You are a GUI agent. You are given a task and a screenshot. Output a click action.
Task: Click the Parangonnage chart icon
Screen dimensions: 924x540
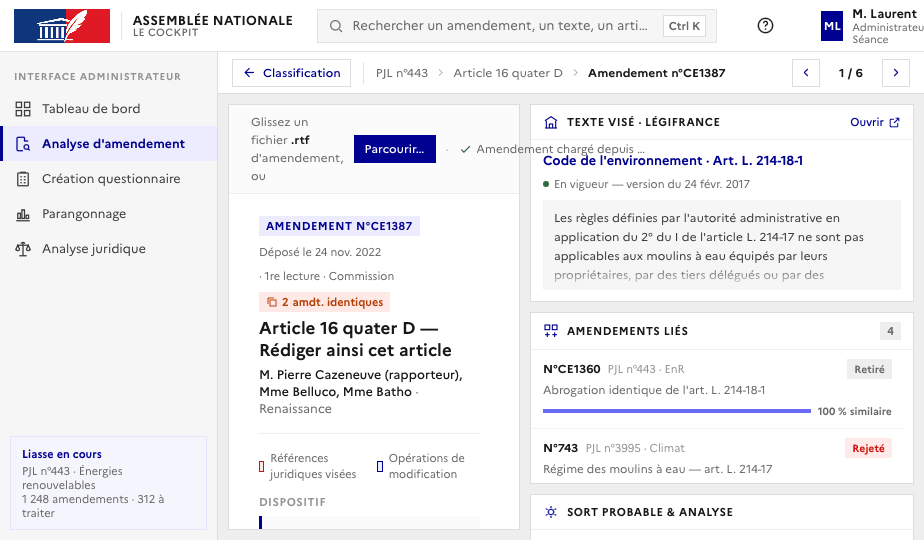coord(23,214)
